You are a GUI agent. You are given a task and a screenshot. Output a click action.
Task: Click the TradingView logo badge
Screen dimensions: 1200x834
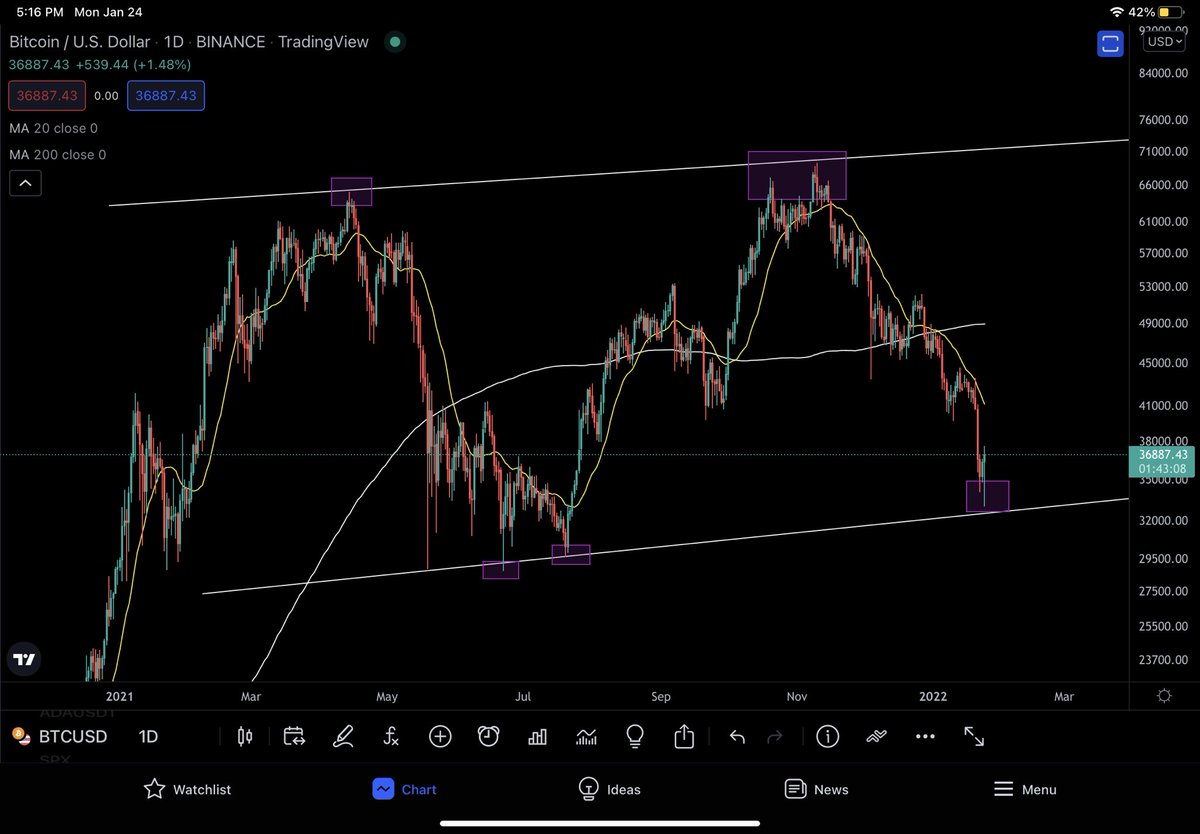(x=25, y=659)
